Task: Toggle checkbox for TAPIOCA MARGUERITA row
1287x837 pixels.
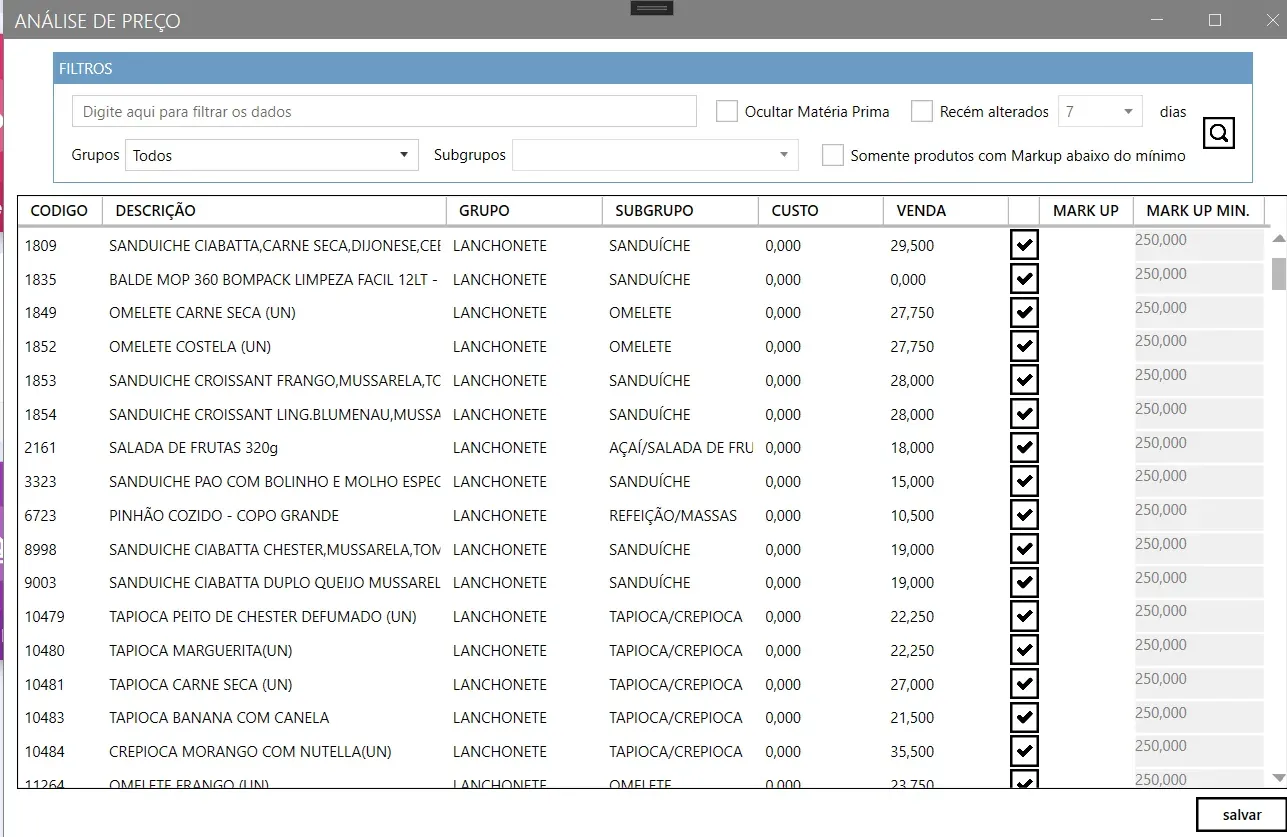Action: click(1024, 650)
